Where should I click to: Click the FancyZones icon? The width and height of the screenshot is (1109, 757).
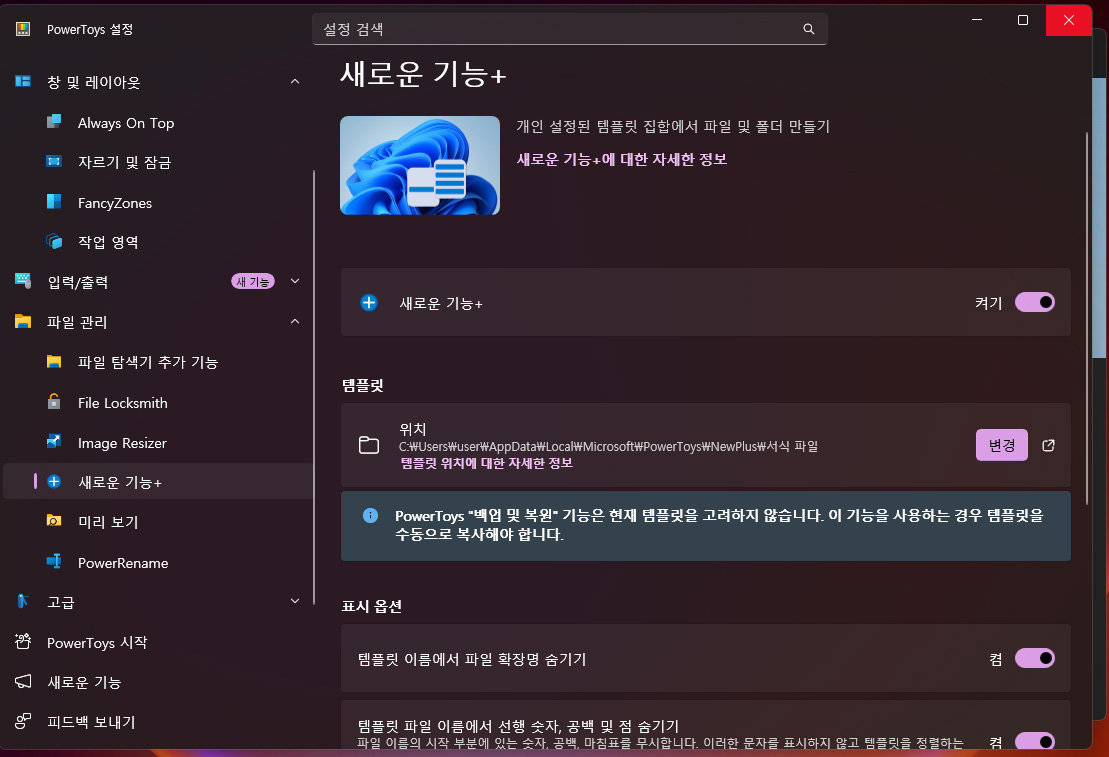(54, 202)
